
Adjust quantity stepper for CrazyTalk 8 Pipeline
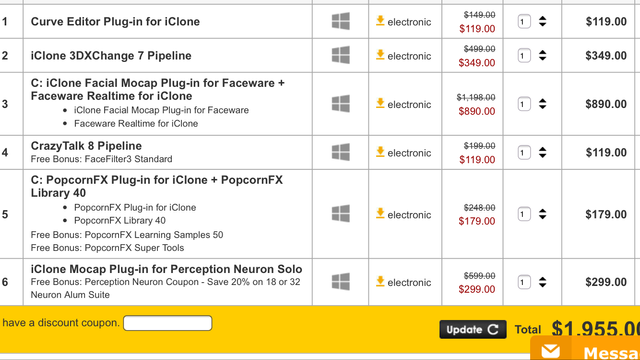click(x=542, y=152)
